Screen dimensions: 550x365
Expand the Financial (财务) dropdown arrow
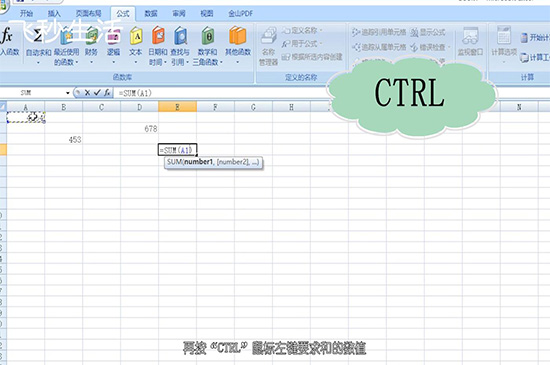point(91,62)
